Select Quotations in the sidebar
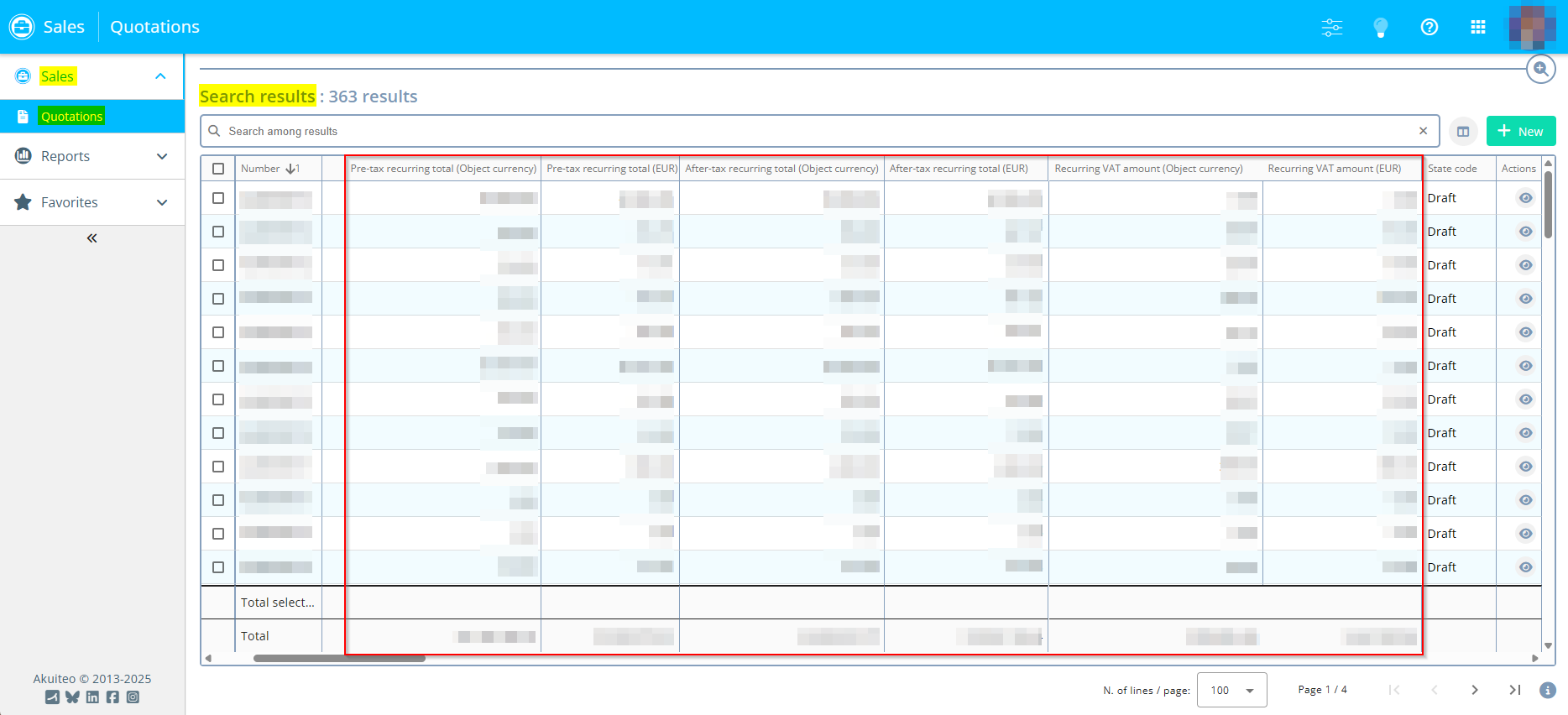The width and height of the screenshot is (1568, 715). (72, 117)
